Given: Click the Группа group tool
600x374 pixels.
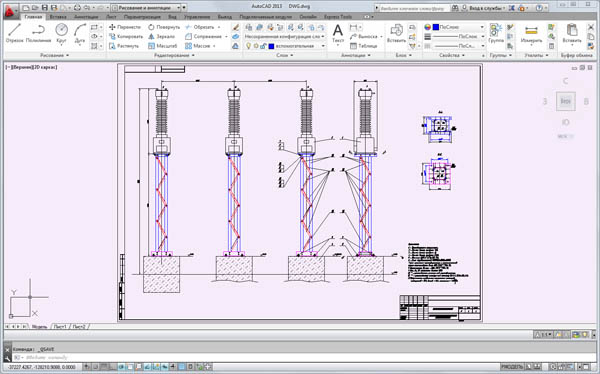Looking at the screenshot, I should pos(496,33).
